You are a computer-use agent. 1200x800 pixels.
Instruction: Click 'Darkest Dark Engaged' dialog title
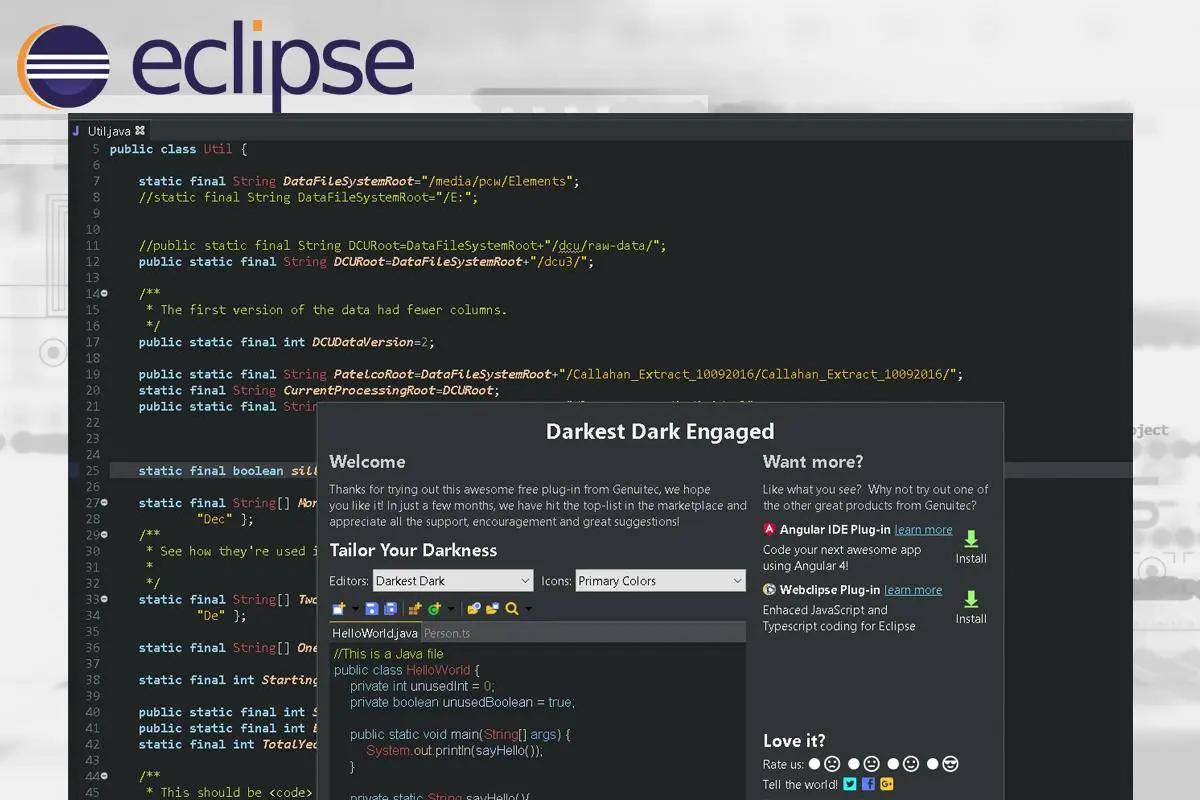tap(660, 432)
